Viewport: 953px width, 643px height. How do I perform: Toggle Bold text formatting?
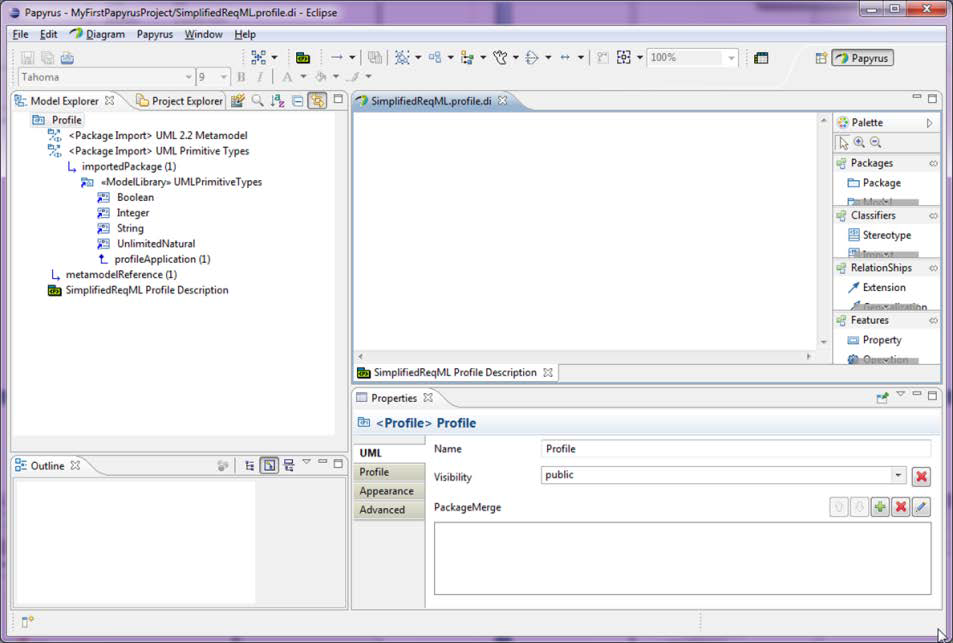point(241,77)
